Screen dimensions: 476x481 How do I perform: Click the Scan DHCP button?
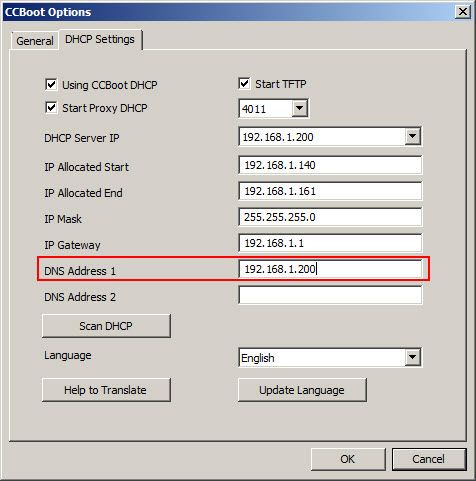click(106, 326)
